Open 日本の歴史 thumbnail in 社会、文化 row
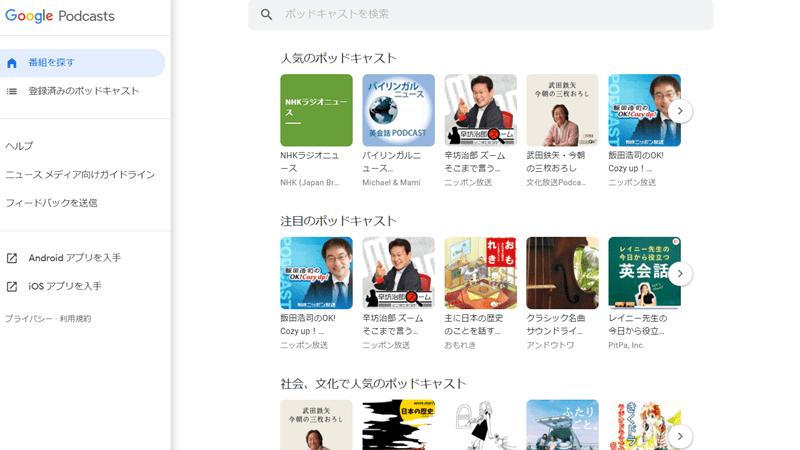800x450 pixels. tap(398, 425)
